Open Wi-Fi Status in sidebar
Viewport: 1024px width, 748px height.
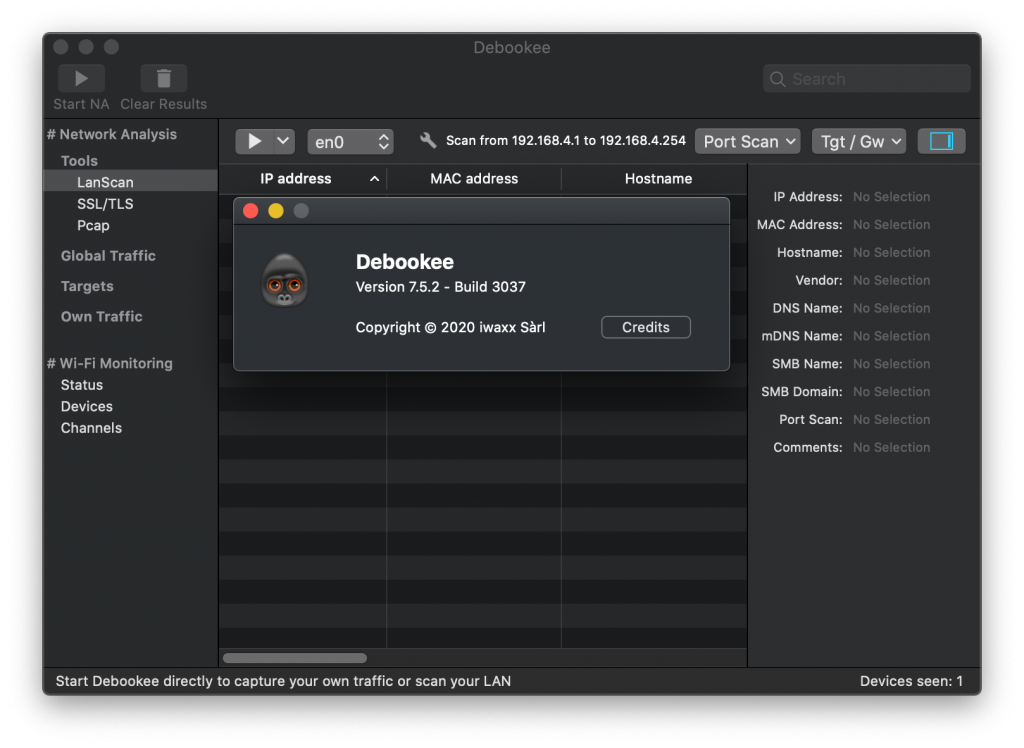pyautogui.click(x=82, y=385)
